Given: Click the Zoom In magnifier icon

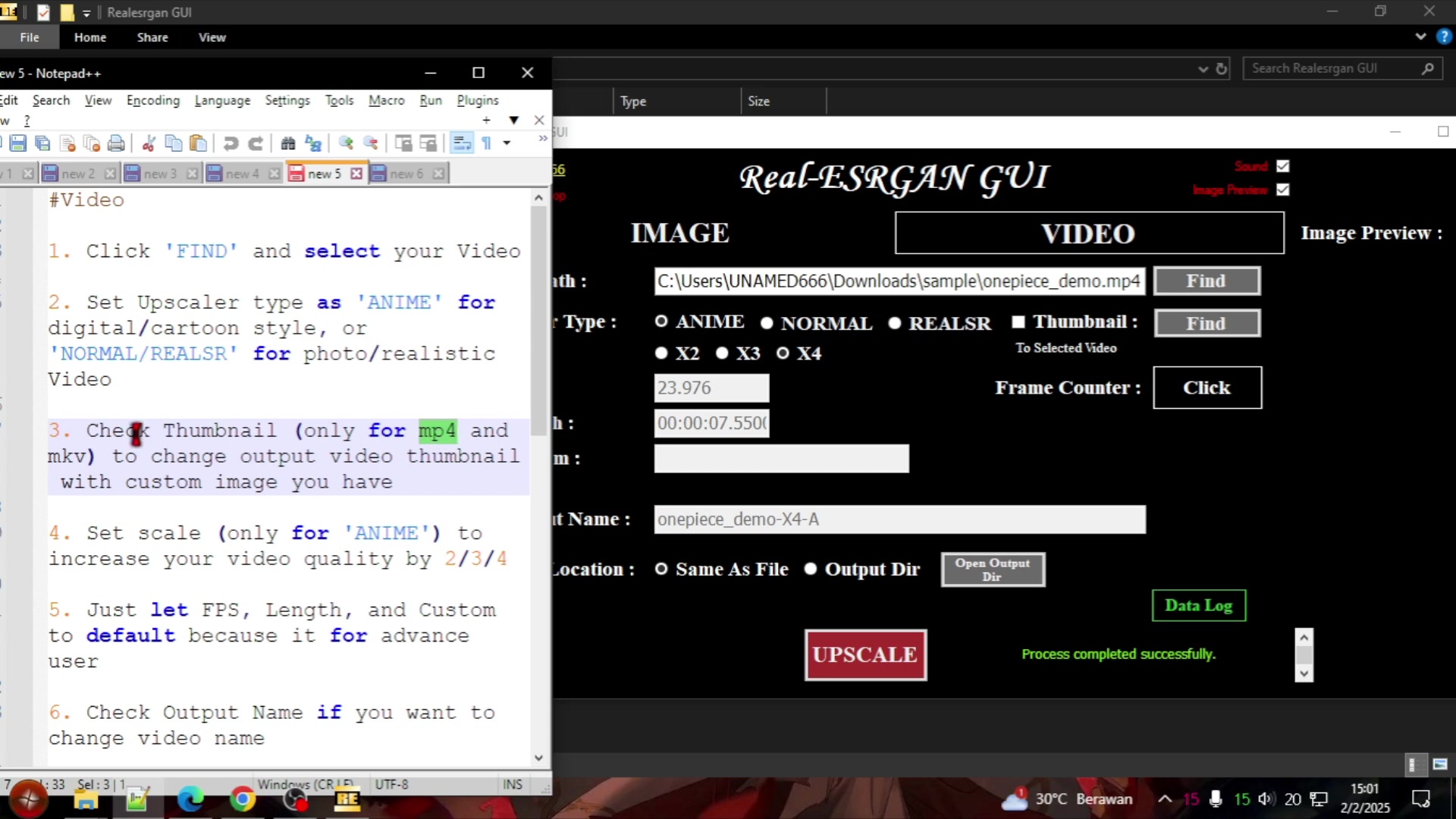Looking at the screenshot, I should tap(346, 143).
